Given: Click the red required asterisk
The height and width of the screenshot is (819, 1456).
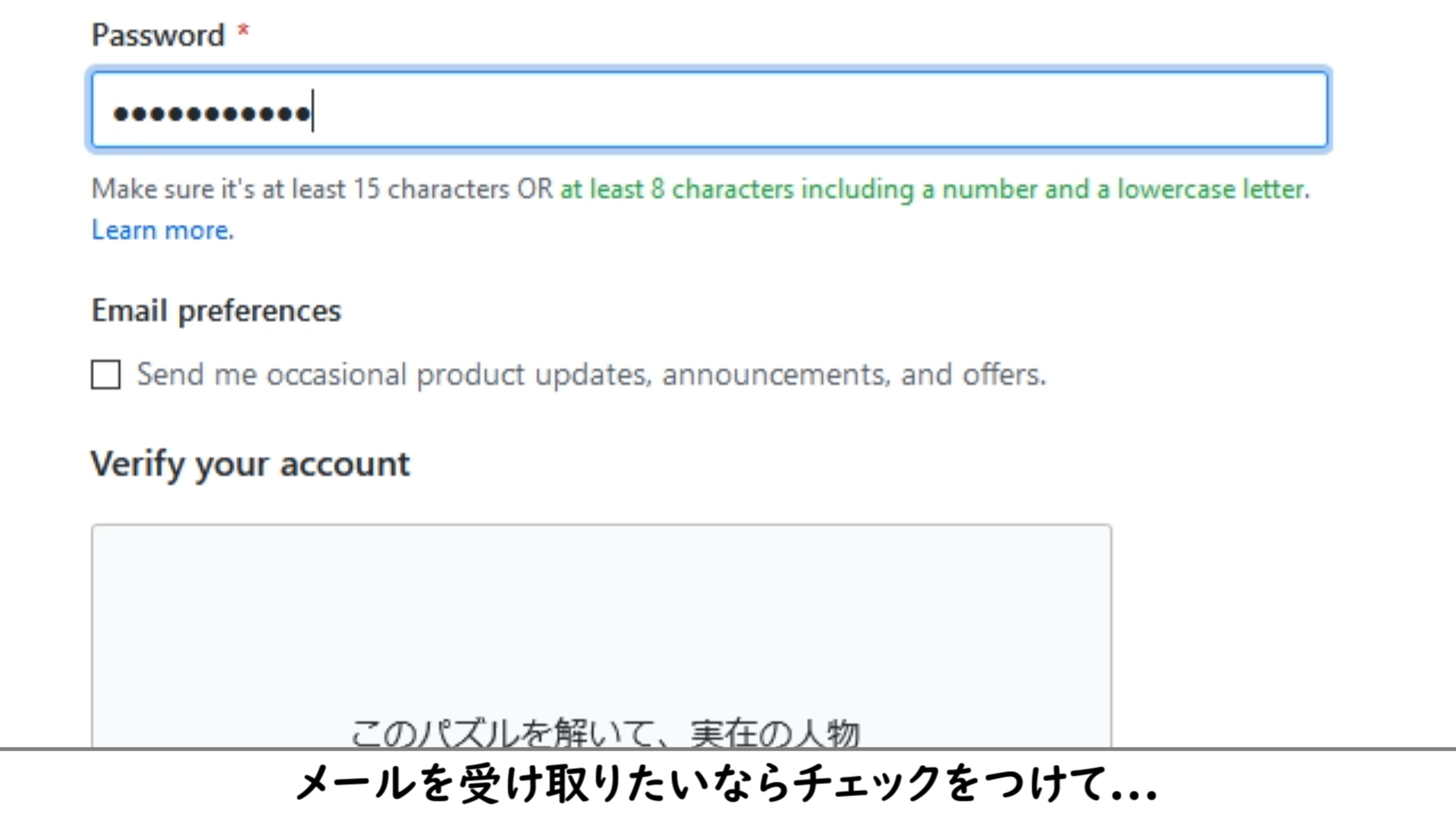Looking at the screenshot, I should pos(243,32).
